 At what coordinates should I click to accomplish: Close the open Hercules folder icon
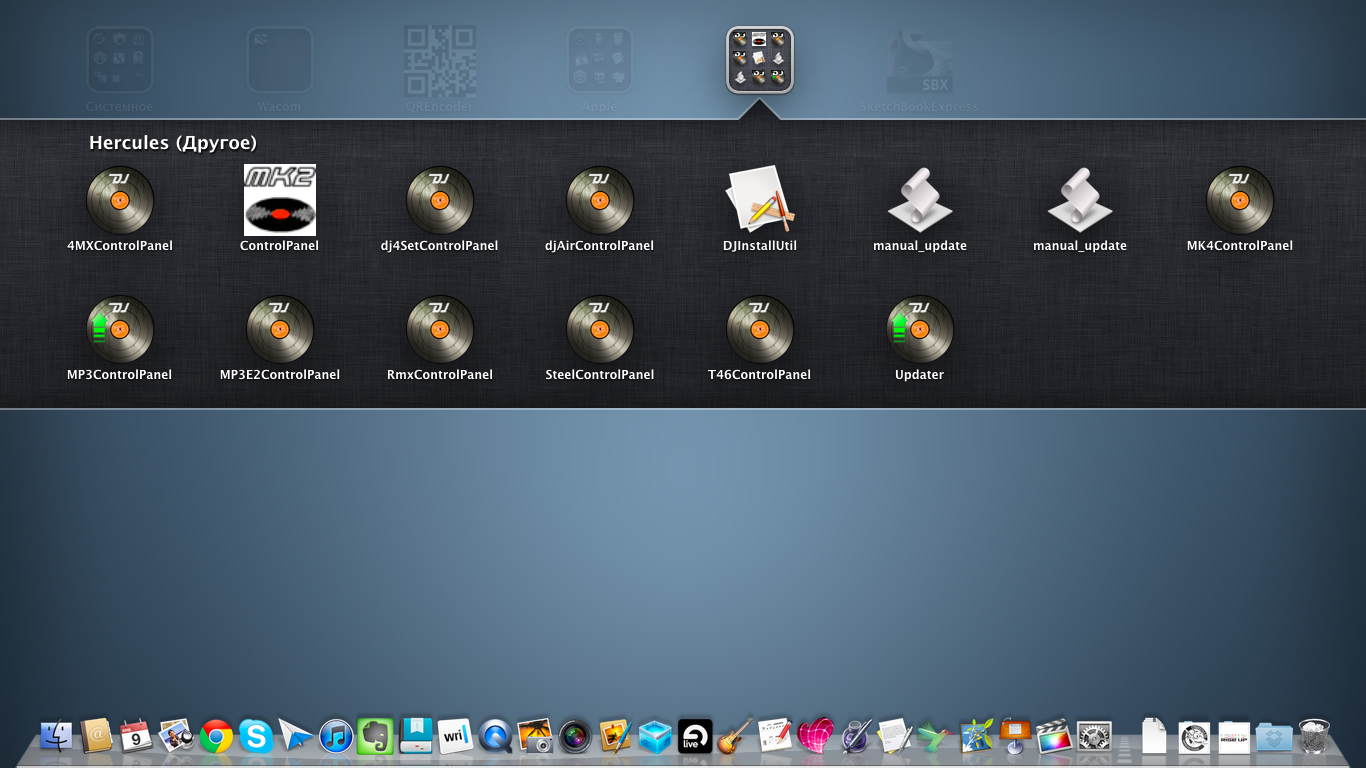point(760,60)
